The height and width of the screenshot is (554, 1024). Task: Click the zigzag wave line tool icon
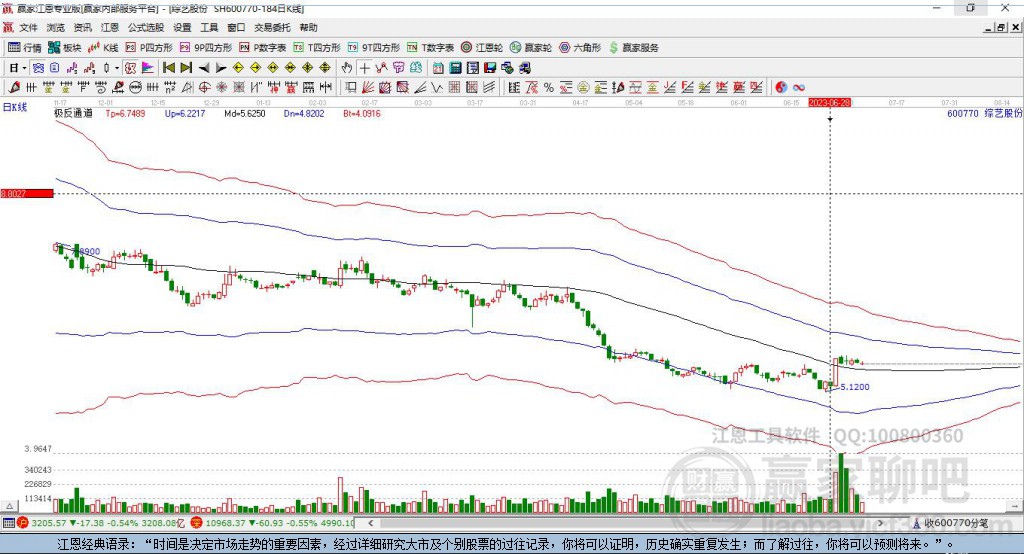pyautogui.click(x=438, y=88)
